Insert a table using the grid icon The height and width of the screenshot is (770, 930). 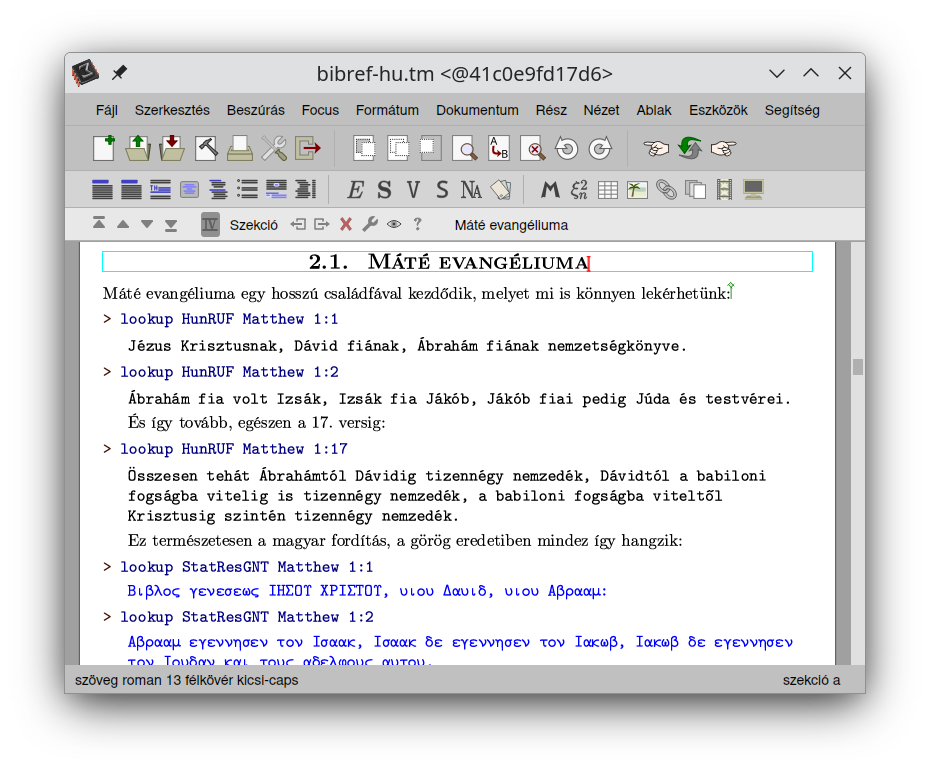coord(608,189)
